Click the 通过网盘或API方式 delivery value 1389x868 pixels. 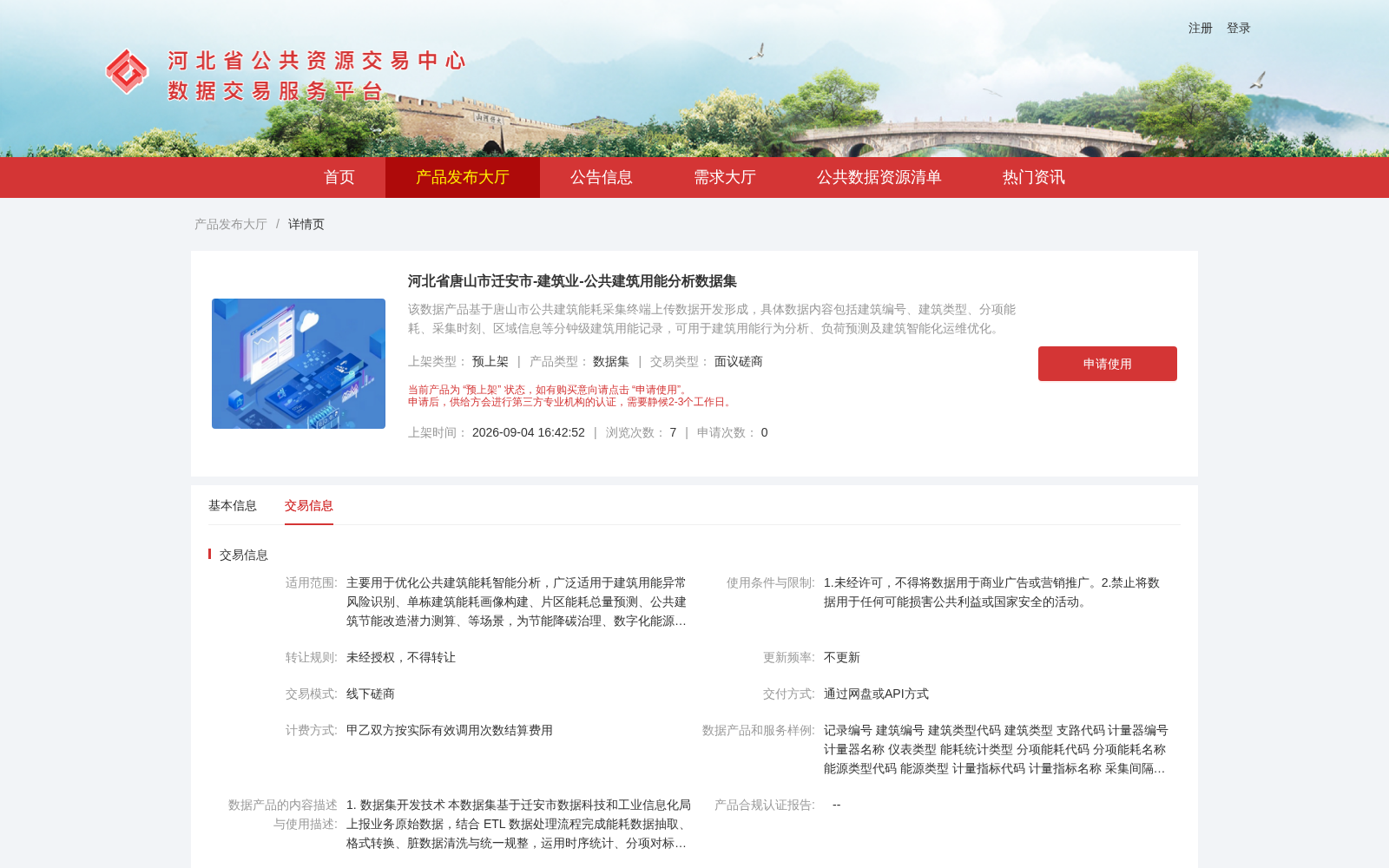(x=876, y=694)
